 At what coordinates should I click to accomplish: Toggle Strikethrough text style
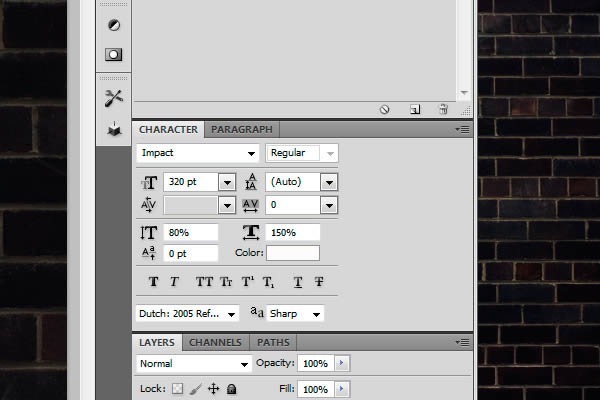(x=319, y=282)
